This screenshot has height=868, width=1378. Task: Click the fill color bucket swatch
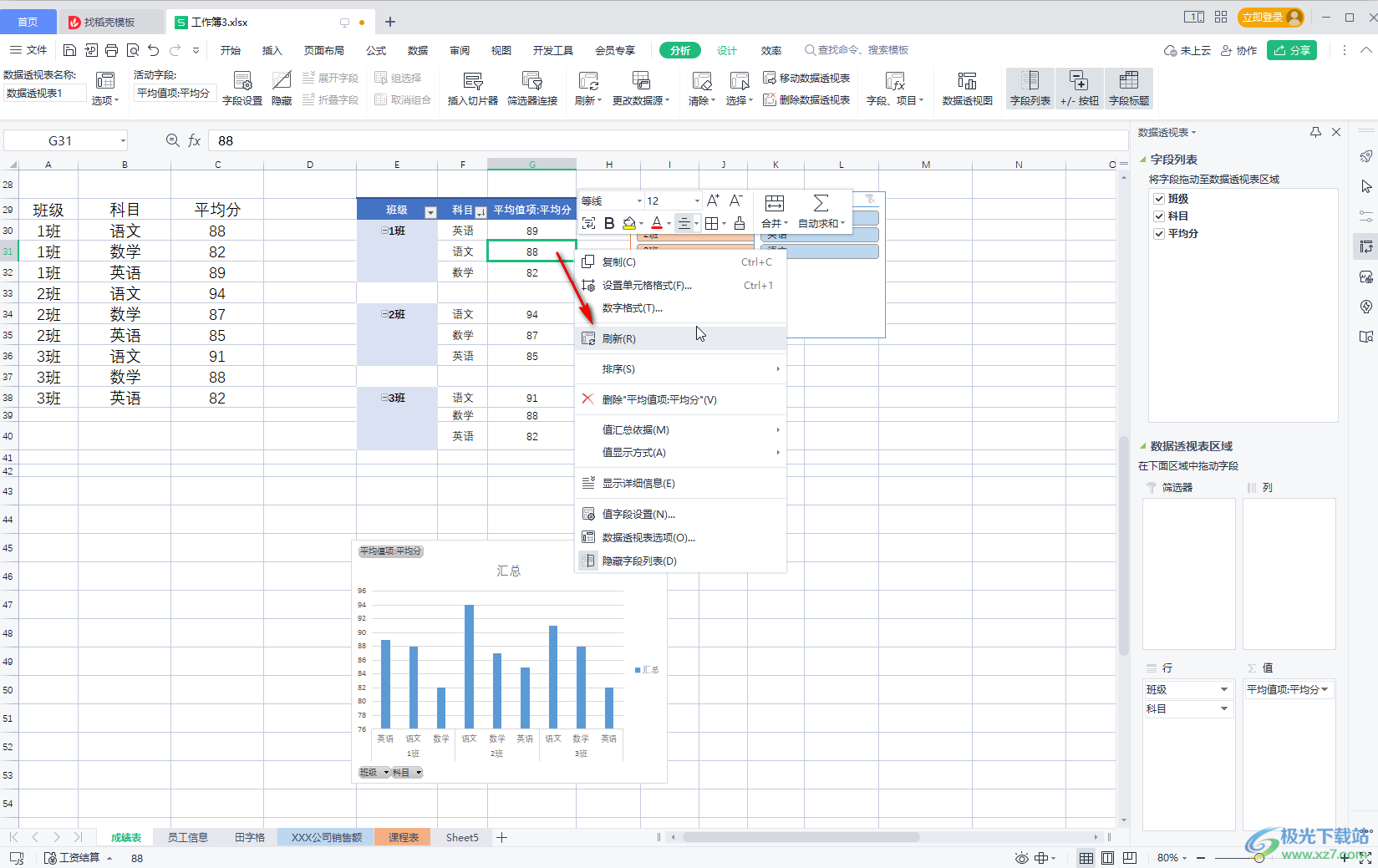[629, 223]
